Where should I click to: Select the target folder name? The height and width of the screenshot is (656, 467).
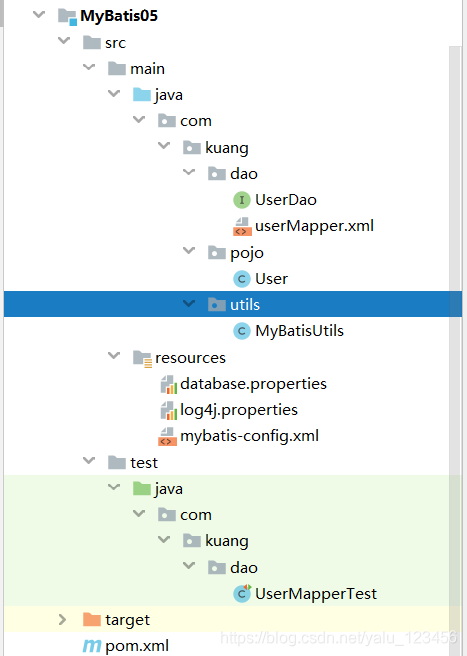pos(127,620)
